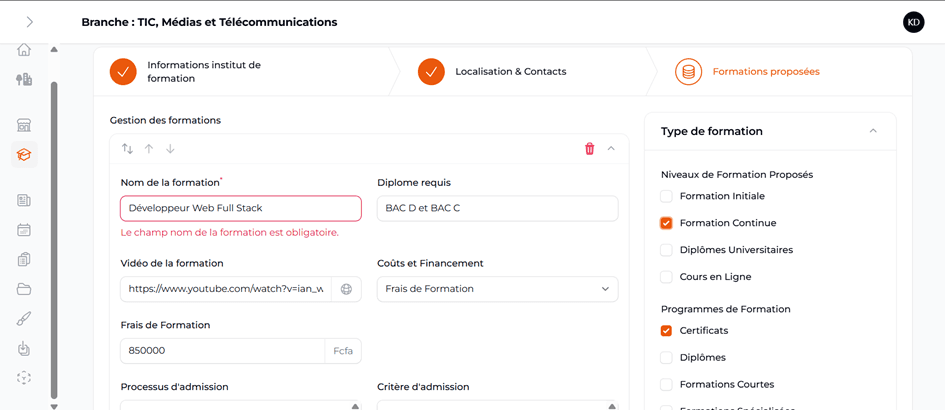The height and width of the screenshot is (410, 945).
Task: Open the download sidebar icon
Action: point(24,348)
